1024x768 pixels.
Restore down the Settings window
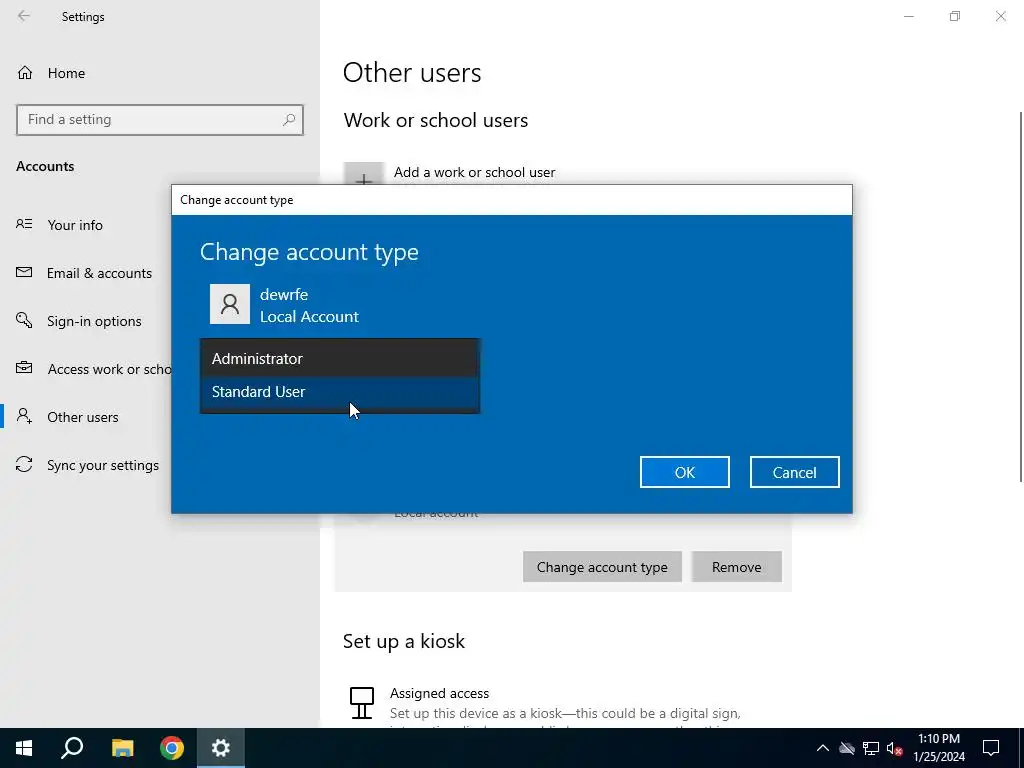[x=955, y=16]
